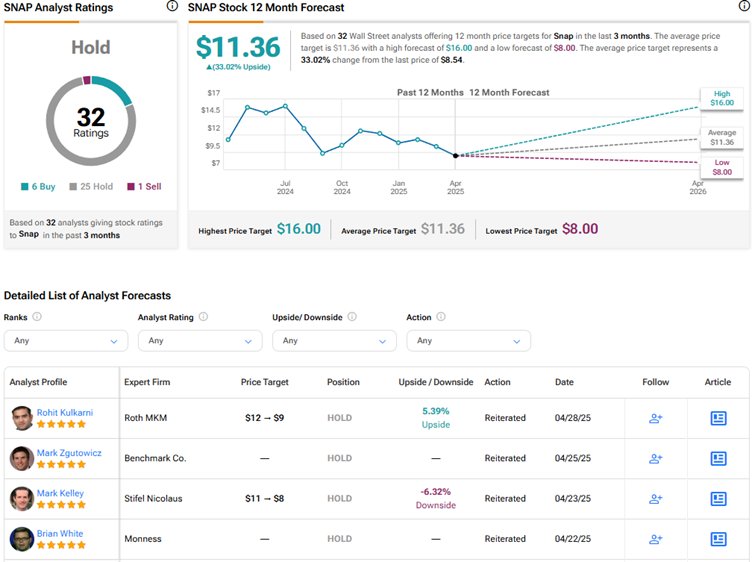Open Brian White analyst profile link
The height and width of the screenshot is (562, 752).
click(60, 533)
